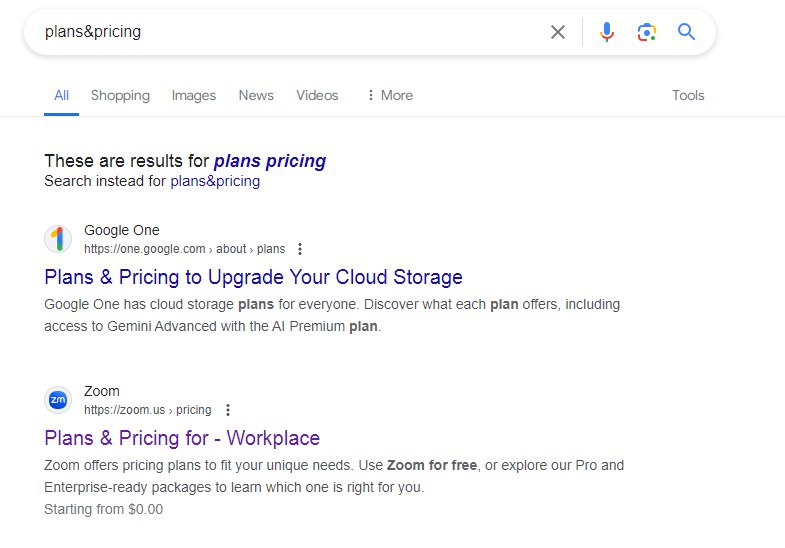
Task: Expand the More search filters menu
Action: 389,95
